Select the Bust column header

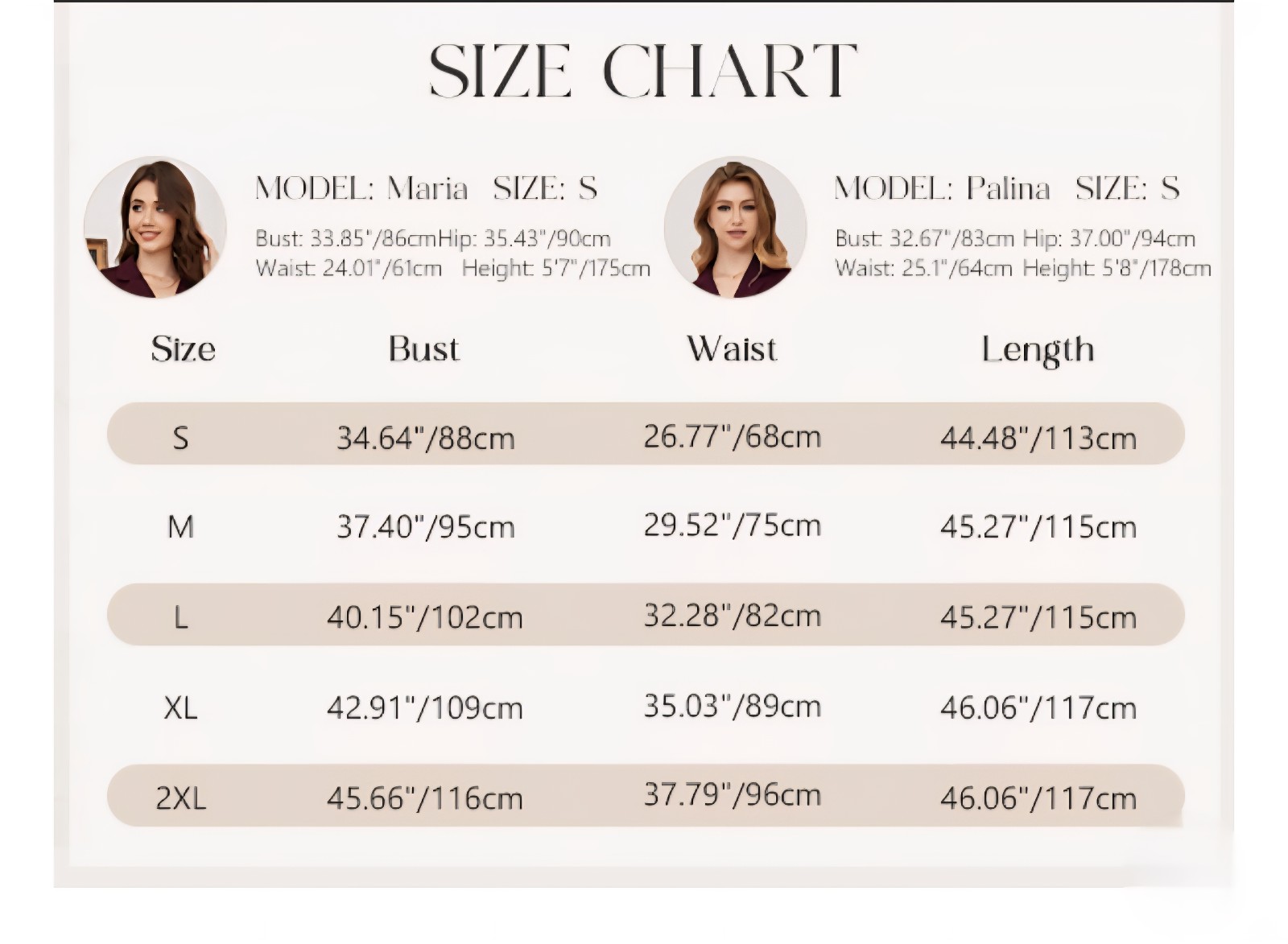click(x=423, y=349)
